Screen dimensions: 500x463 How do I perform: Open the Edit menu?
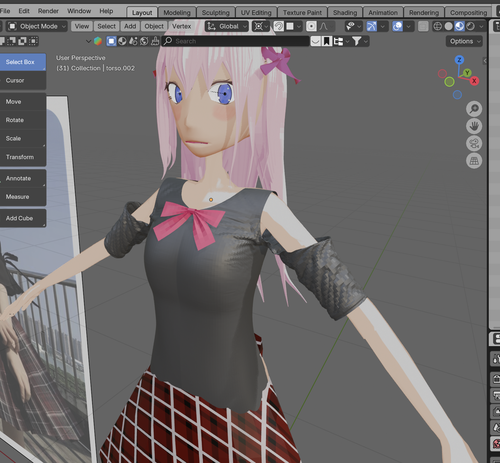[x=24, y=11]
